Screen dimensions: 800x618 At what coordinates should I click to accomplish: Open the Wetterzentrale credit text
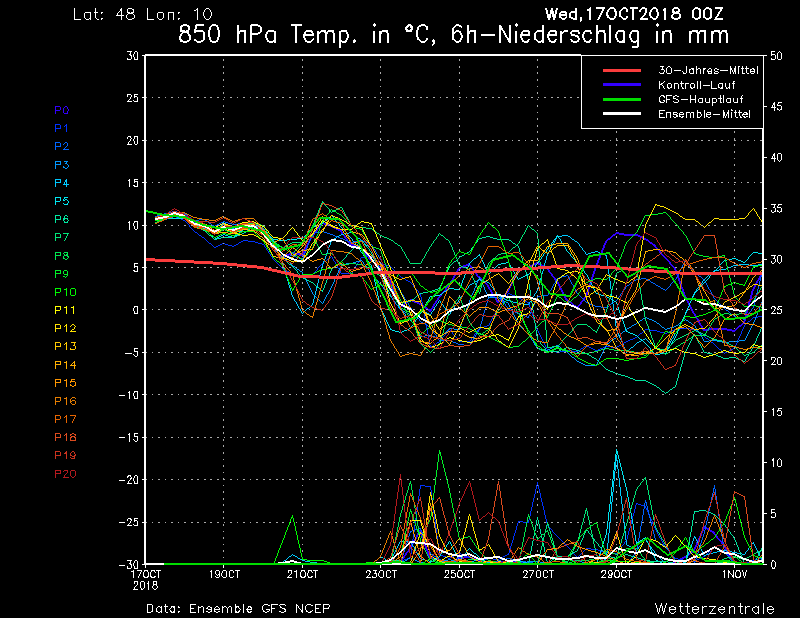[x=714, y=608]
